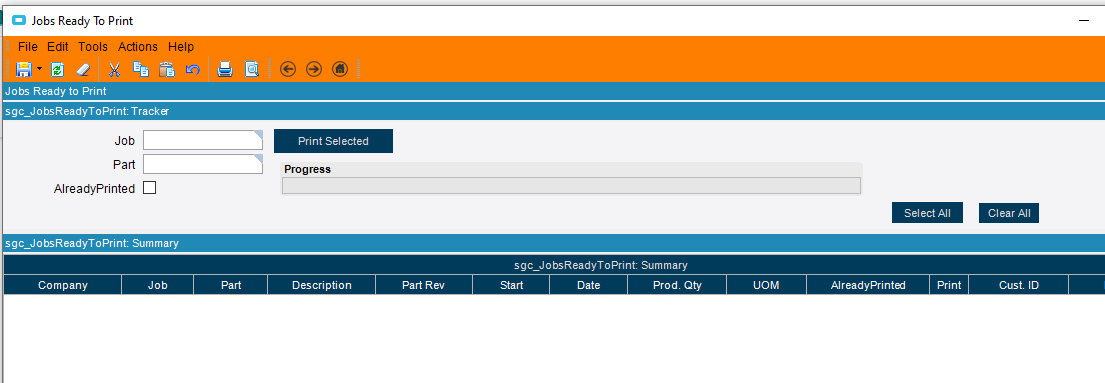Open the File menu

27,47
